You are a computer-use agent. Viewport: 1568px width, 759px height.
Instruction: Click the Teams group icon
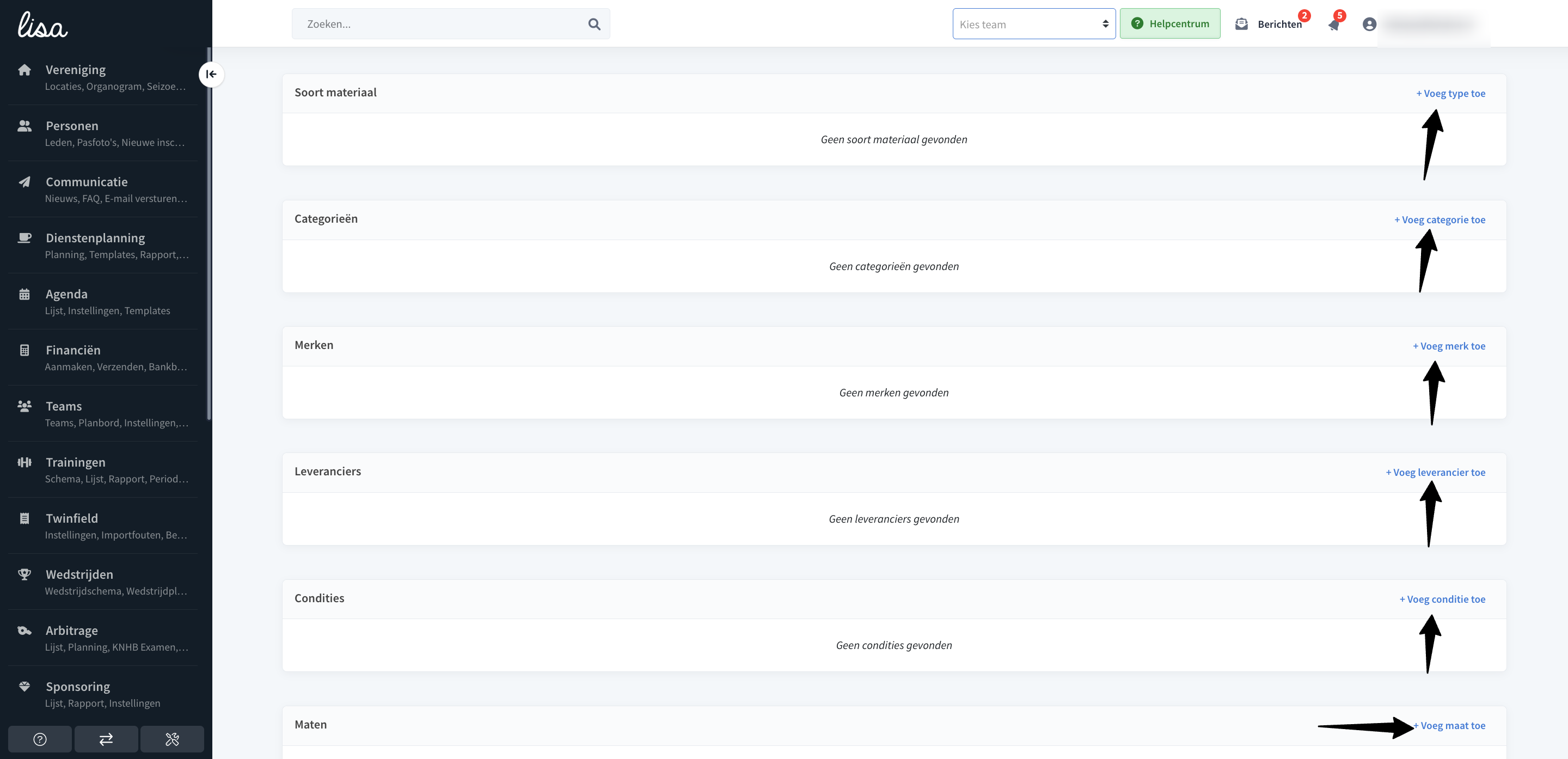point(24,406)
